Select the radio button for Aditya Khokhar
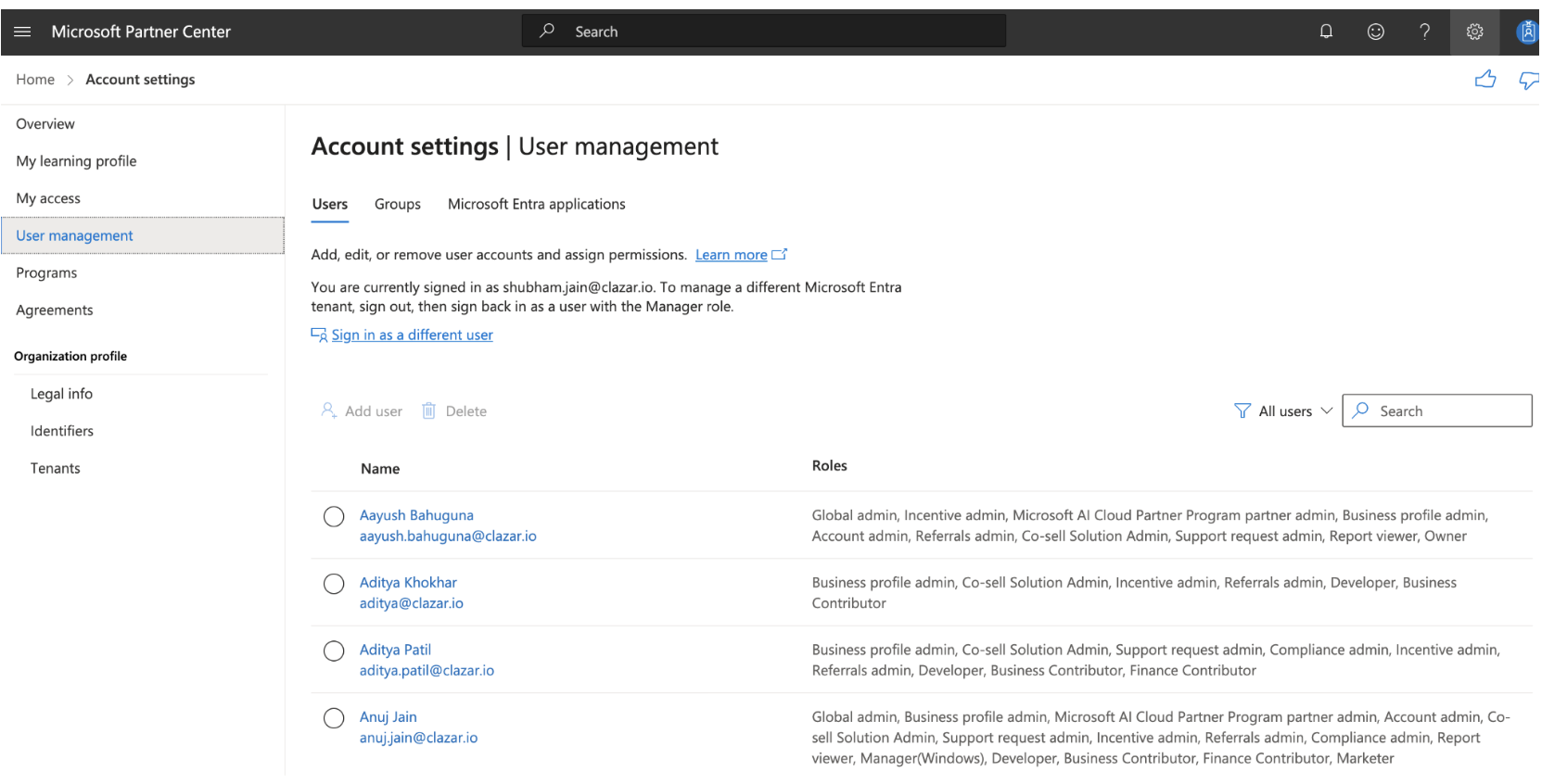1567x784 pixels. (334, 584)
